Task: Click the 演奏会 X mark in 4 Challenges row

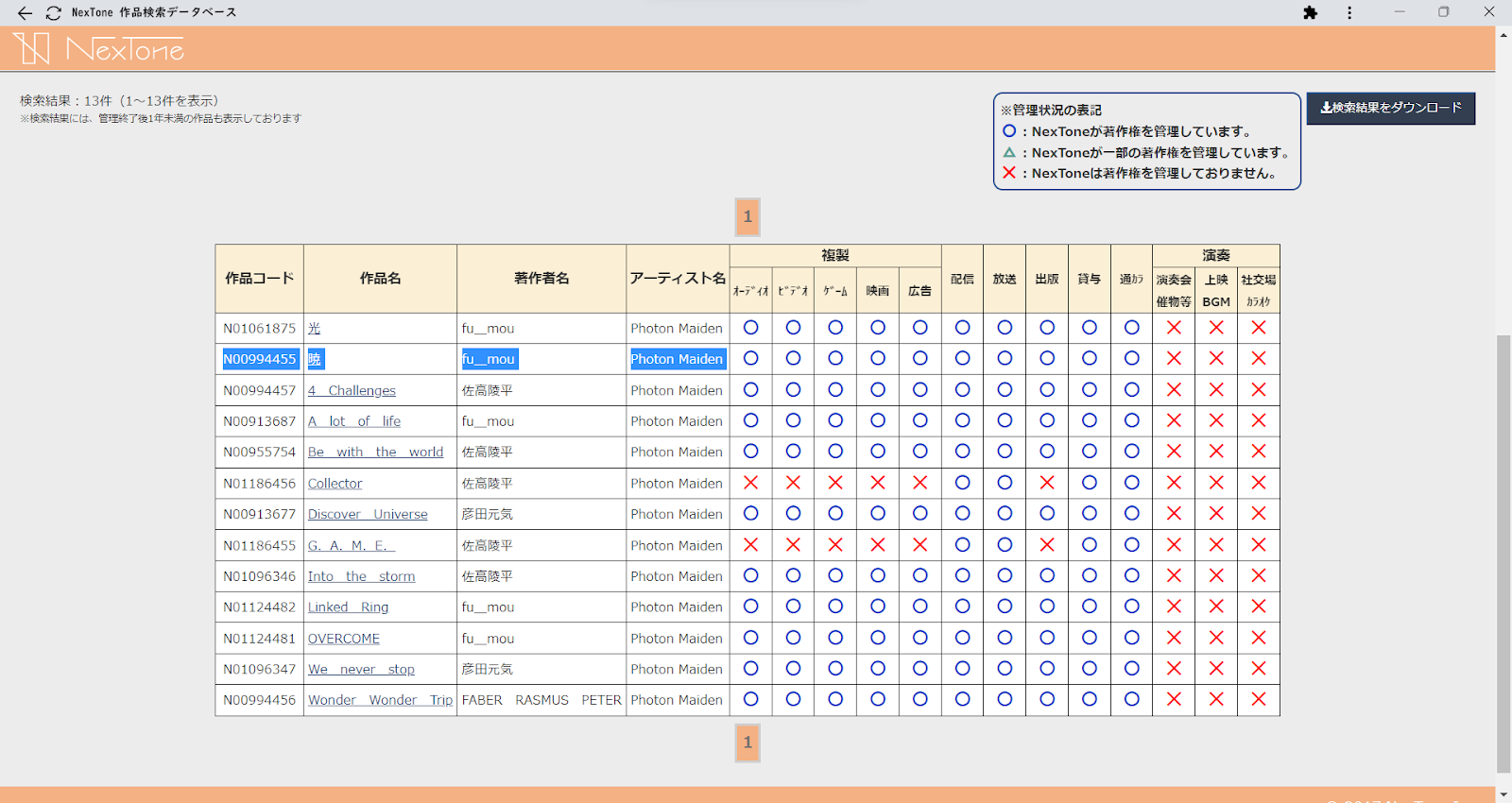Action: pyautogui.click(x=1174, y=390)
